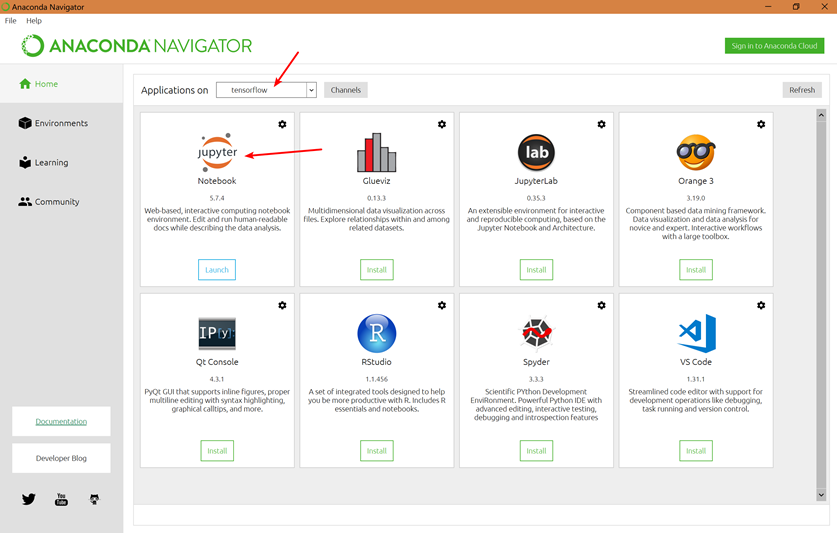Screen dimensions: 837x533
Task: Click the Glueviz version 0.13.3 text
Action: pos(376,198)
